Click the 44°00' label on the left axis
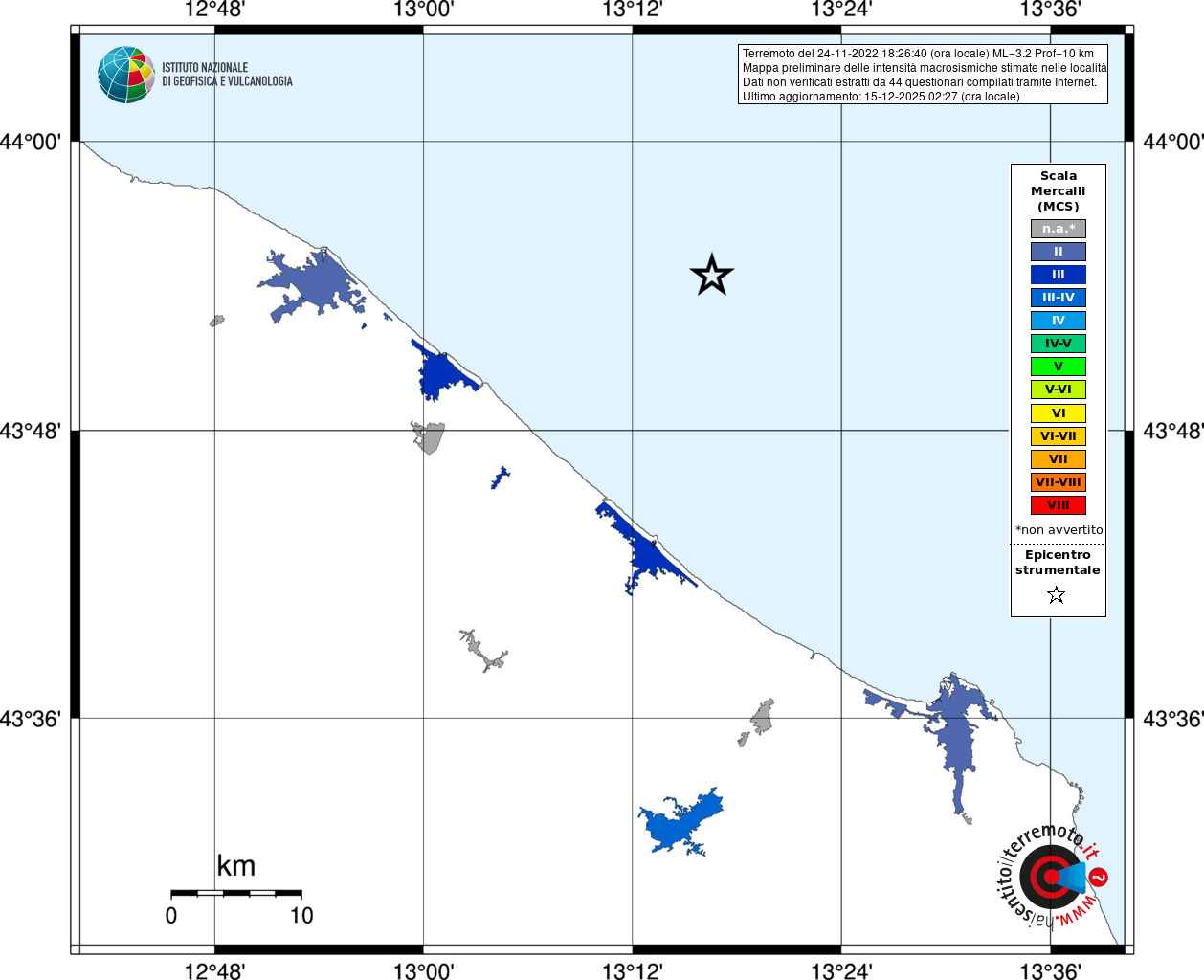 tap(31, 142)
